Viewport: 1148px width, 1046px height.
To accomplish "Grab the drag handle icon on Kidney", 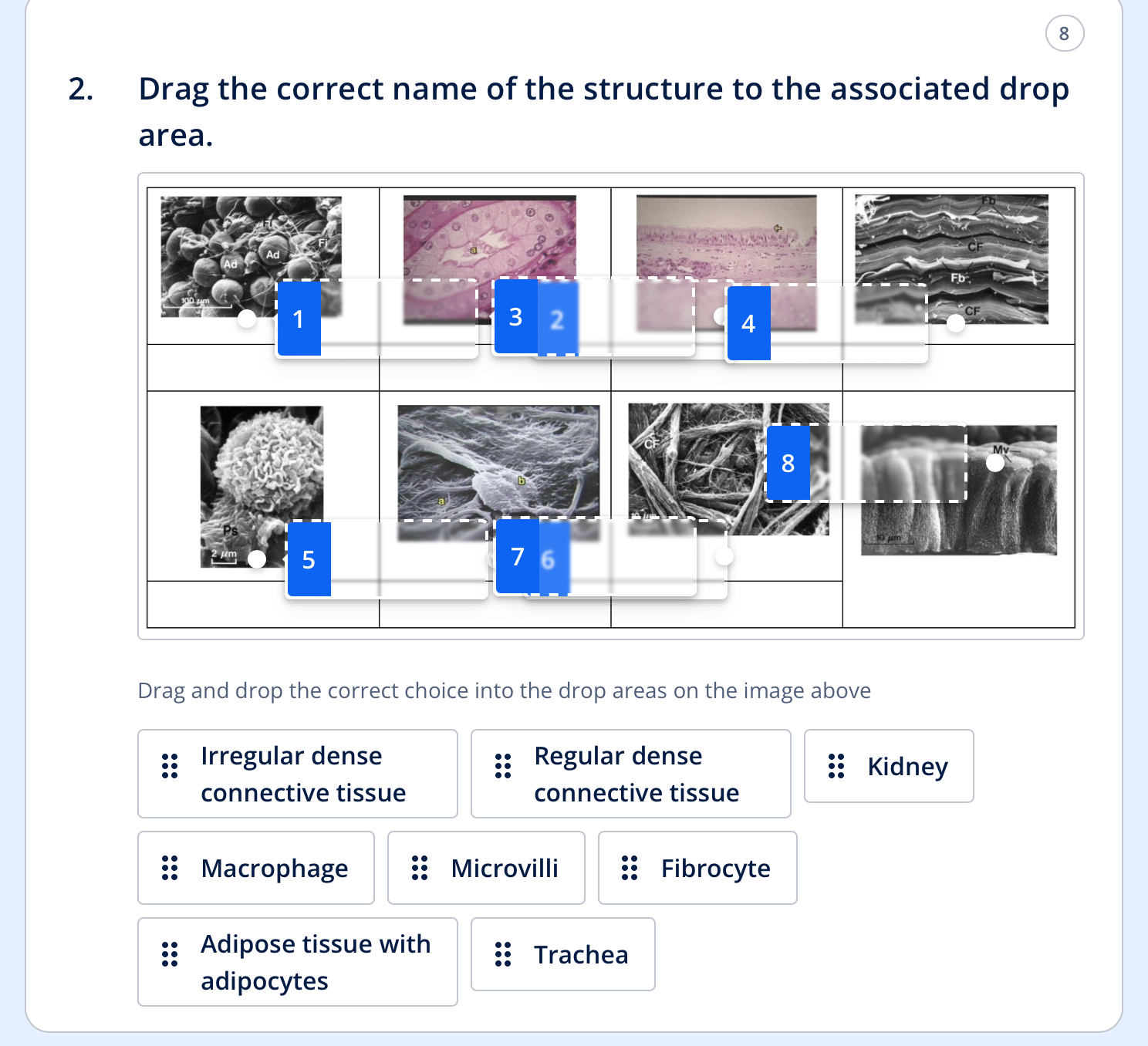I will click(x=834, y=767).
